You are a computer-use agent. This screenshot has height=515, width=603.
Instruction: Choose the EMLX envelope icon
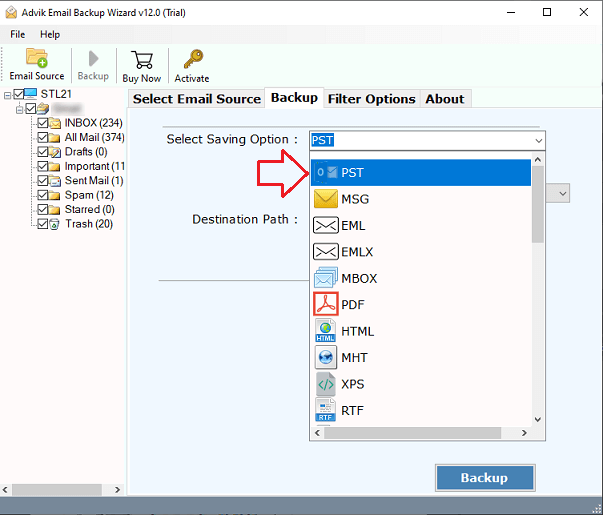pos(325,252)
